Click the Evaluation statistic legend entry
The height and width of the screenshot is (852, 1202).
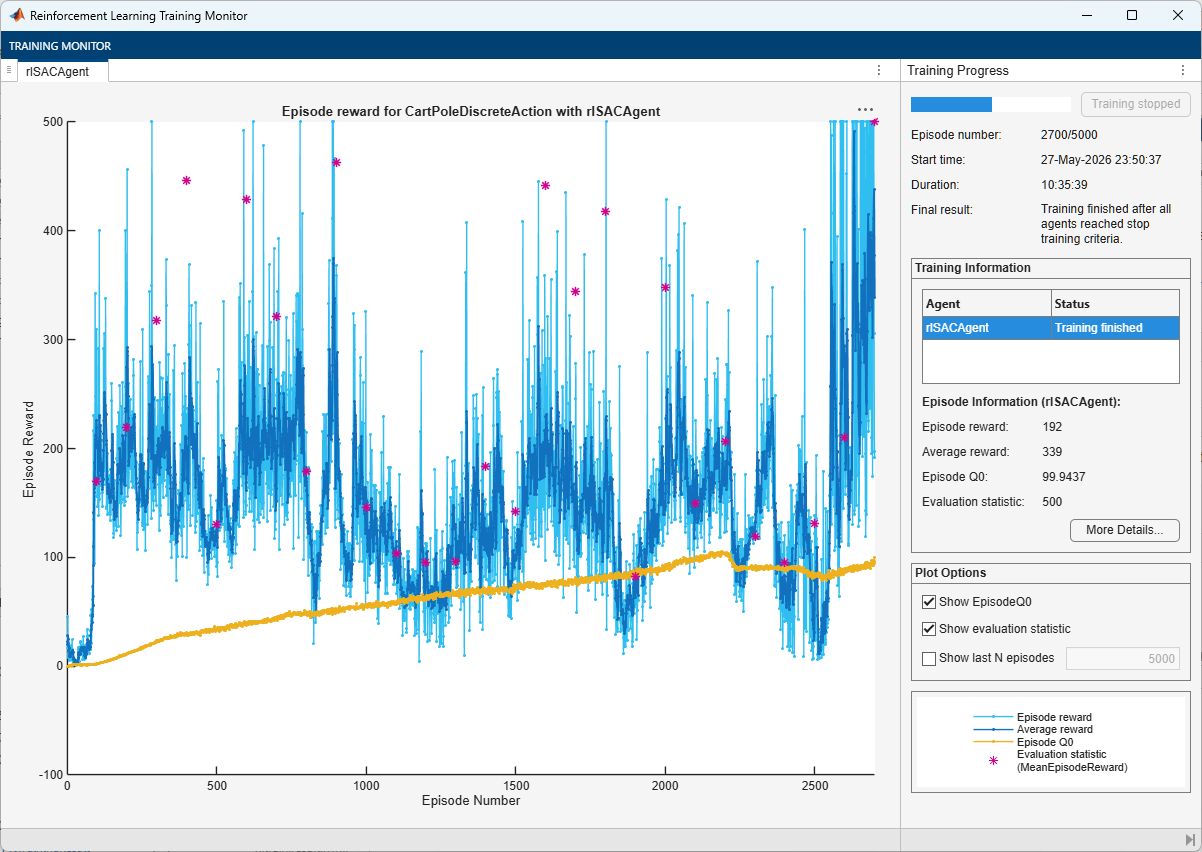[x=1060, y=760]
